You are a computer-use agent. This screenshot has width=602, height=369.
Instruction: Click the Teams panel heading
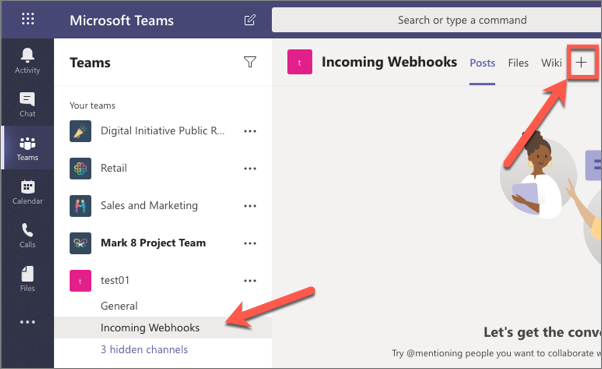pos(90,62)
